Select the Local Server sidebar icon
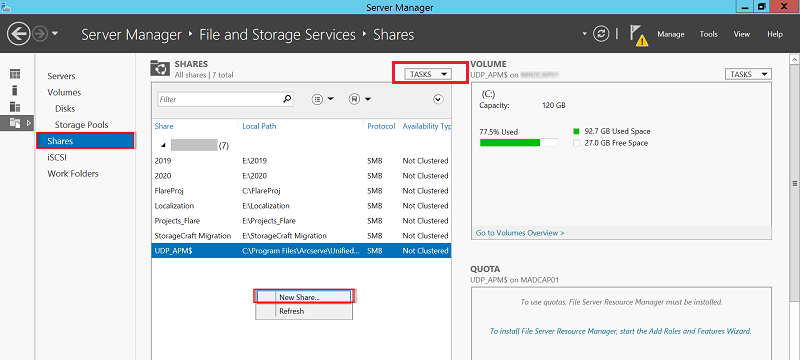This screenshot has height=360, width=800. coord(15,90)
